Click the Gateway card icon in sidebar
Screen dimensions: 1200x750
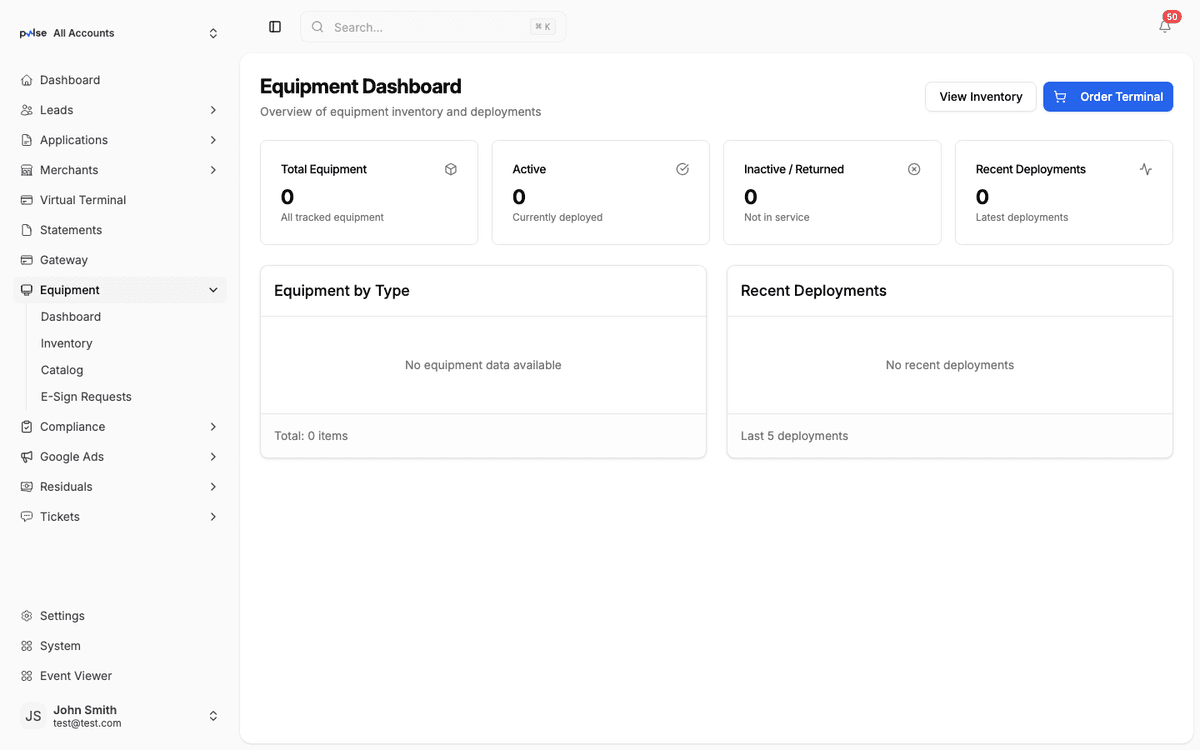coord(25,260)
